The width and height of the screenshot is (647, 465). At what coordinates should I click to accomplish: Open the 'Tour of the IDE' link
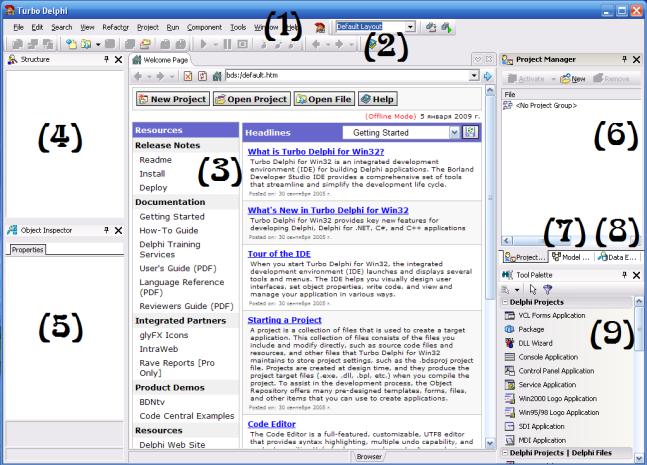pos(279,254)
